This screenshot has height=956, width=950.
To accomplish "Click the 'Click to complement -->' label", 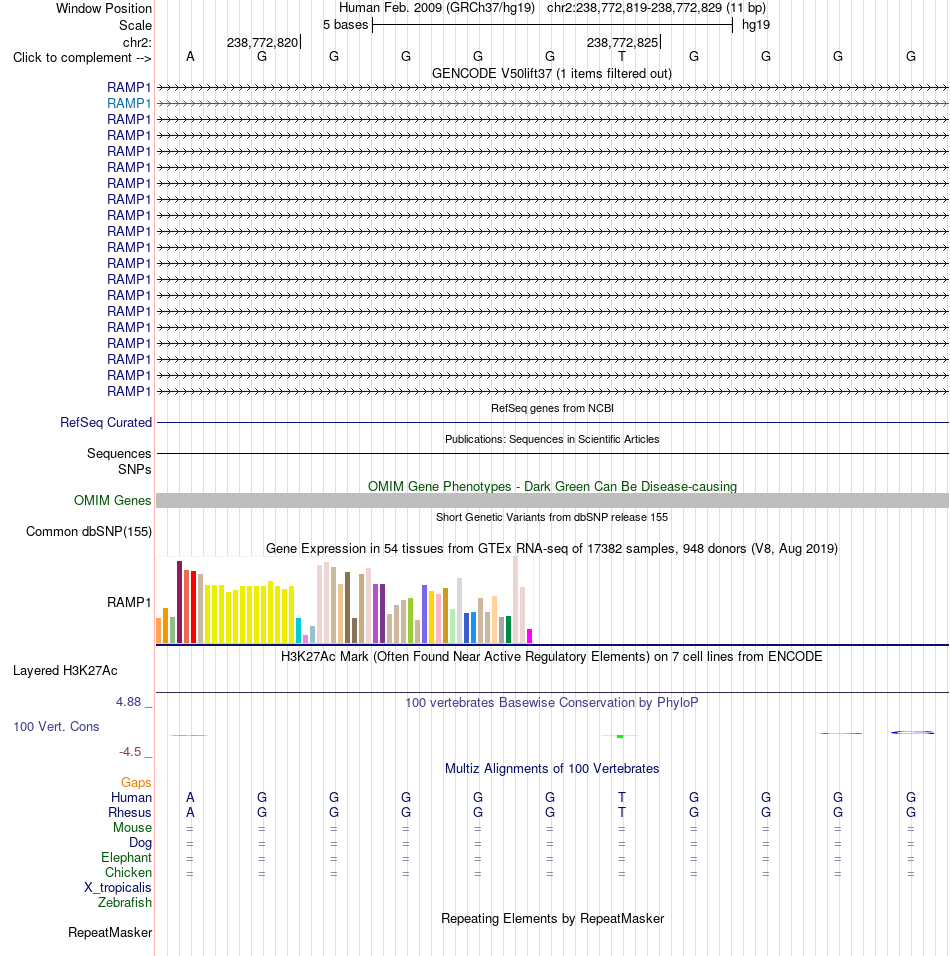I will (x=82, y=58).
